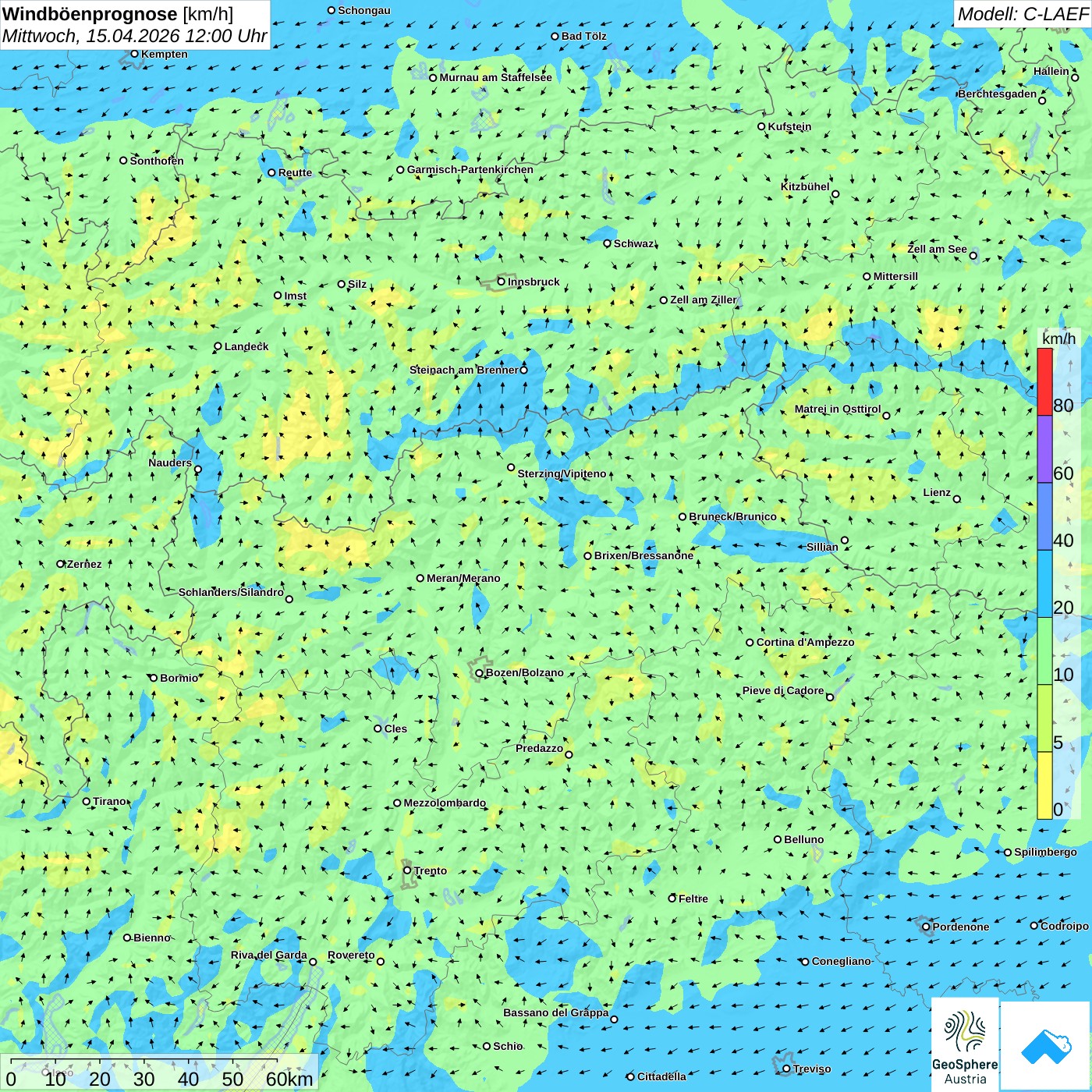Click the Belluno label

coord(804,839)
